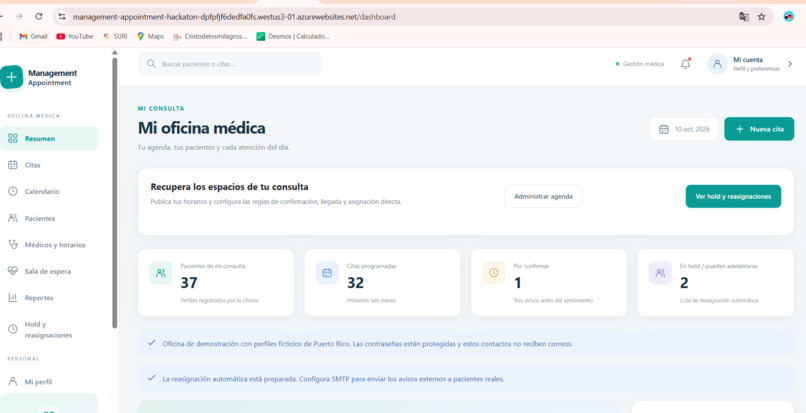
Task: Click 'Recupera los espacios de tu consulta' title
Action: 229,187
